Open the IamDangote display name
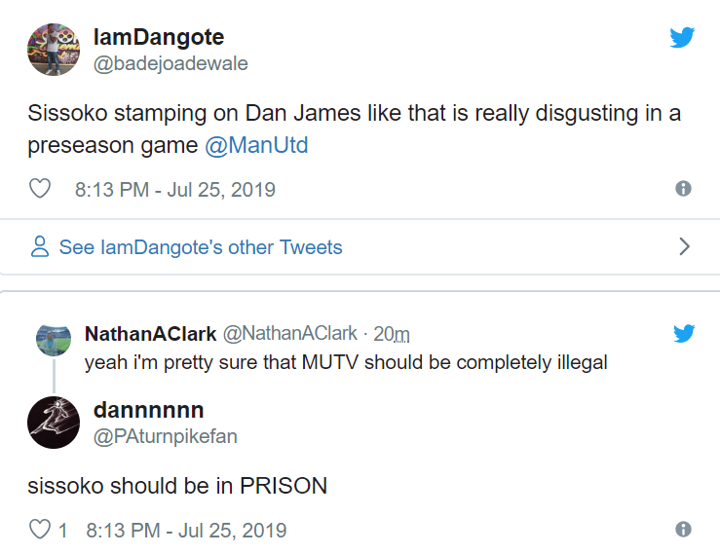The height and width of the screenshot is (554, 720). pos(158,38)
